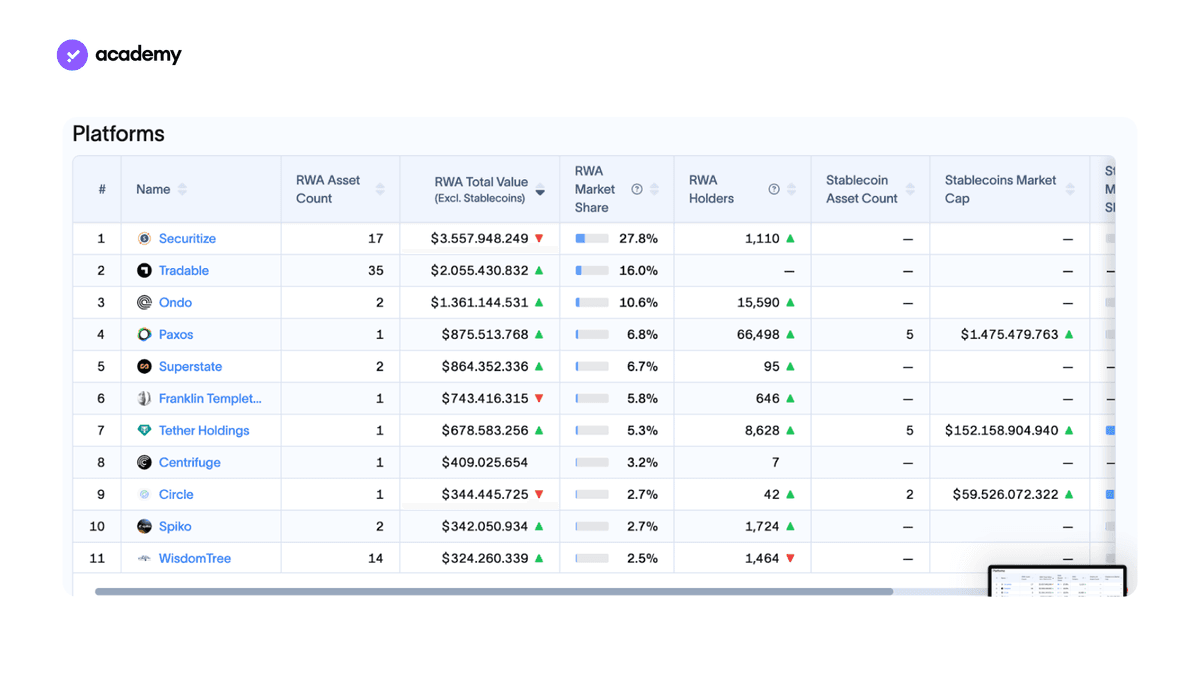Click WisdomTree RWA holders 1,464

tap(762, 558)
